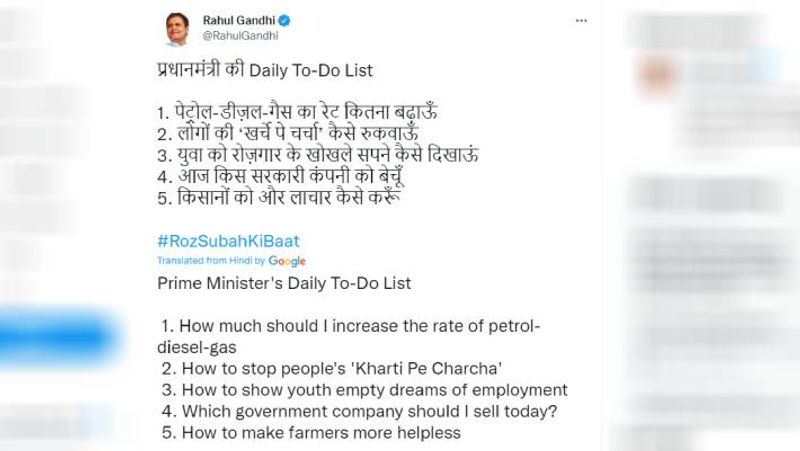Click the @RahulGandhi handle

(236, 36)
